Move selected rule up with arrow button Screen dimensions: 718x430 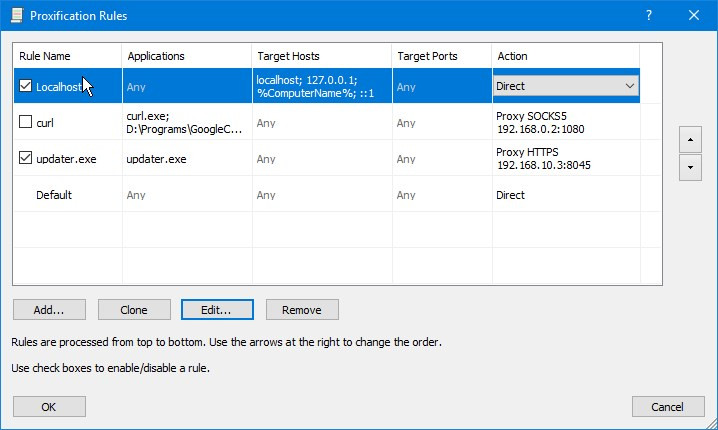point(690,140)
